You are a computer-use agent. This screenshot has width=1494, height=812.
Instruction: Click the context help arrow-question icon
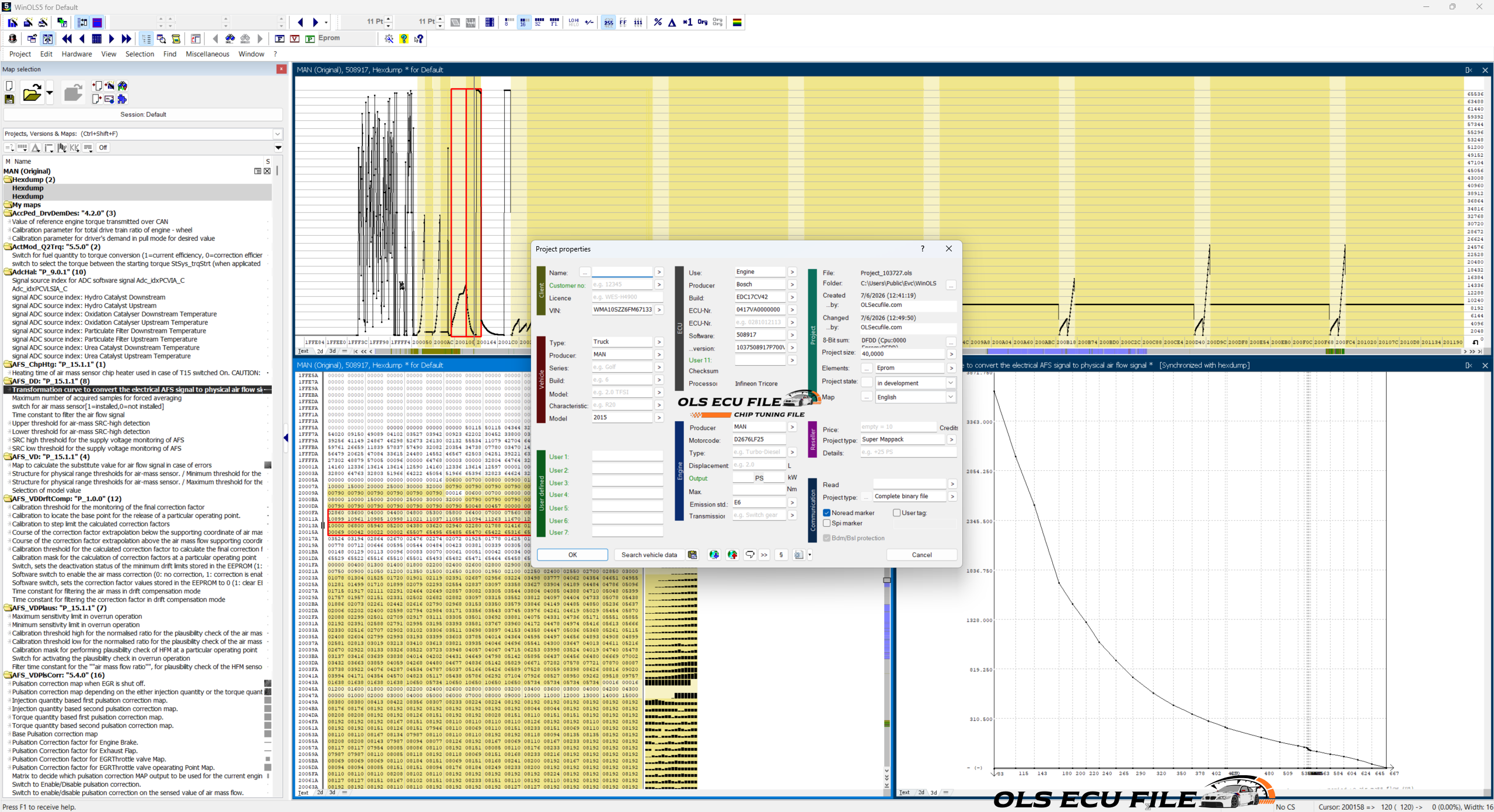[418, 38]
